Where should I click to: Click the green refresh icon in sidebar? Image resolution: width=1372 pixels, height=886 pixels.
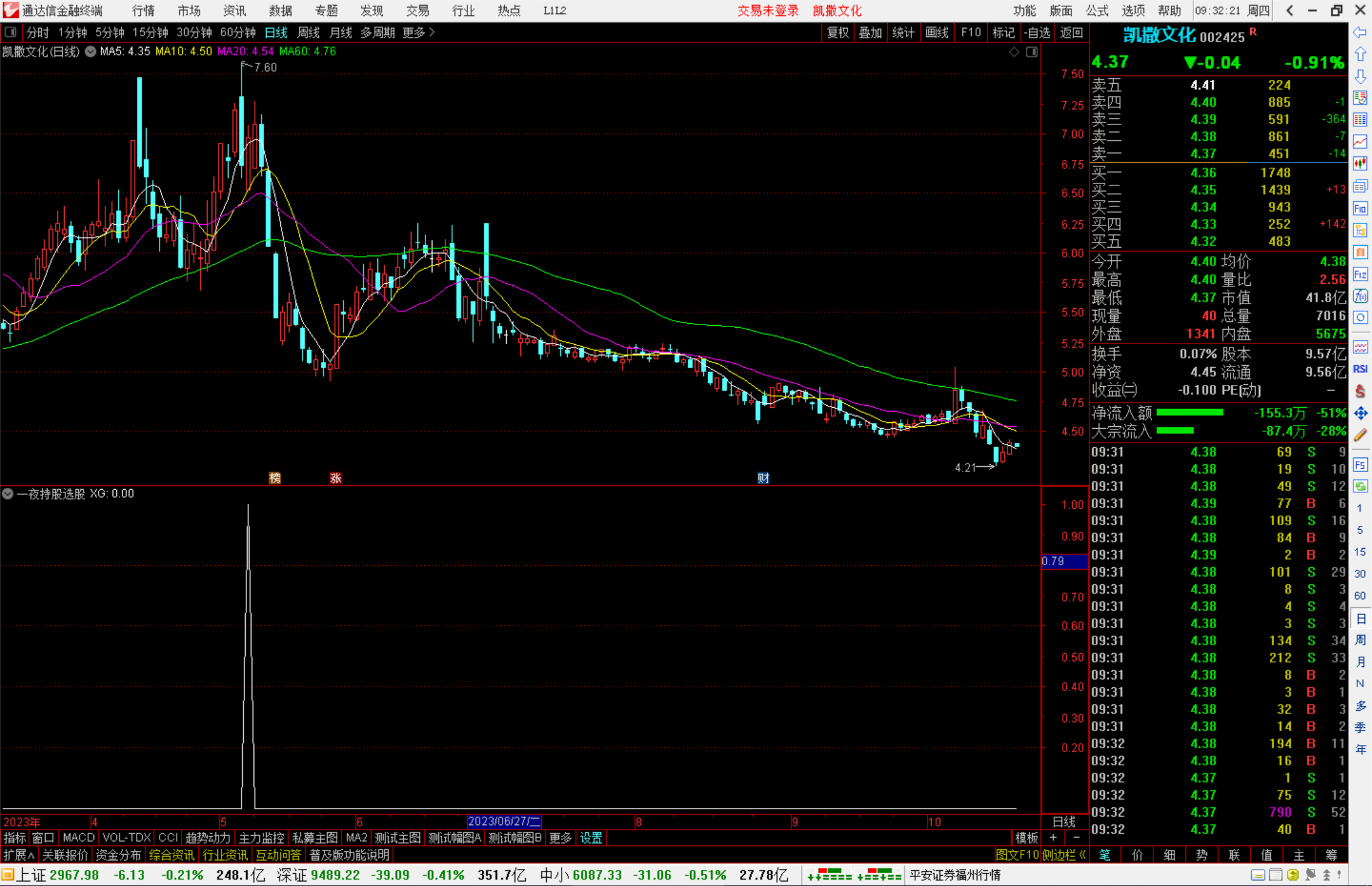click(1360, 487)
